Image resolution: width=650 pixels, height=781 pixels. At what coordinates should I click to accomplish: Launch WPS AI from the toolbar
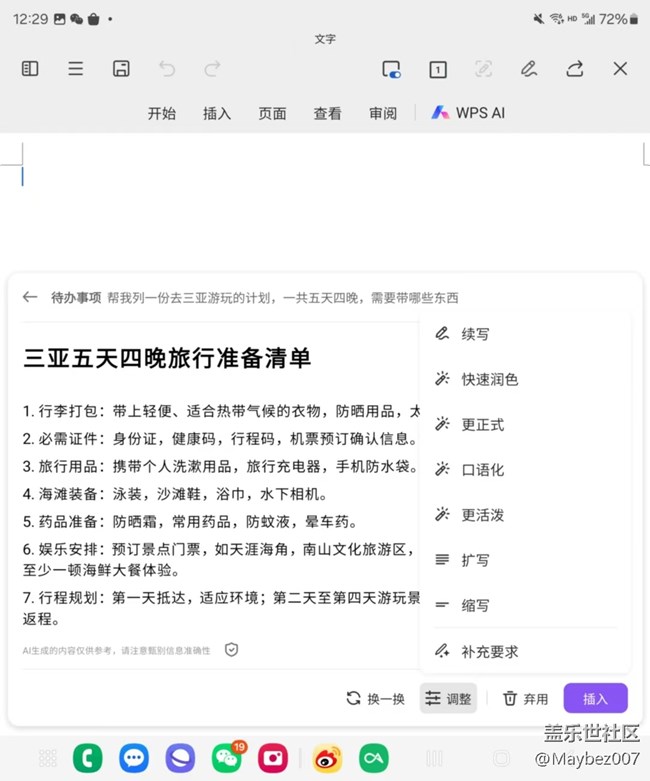[468, 113]
